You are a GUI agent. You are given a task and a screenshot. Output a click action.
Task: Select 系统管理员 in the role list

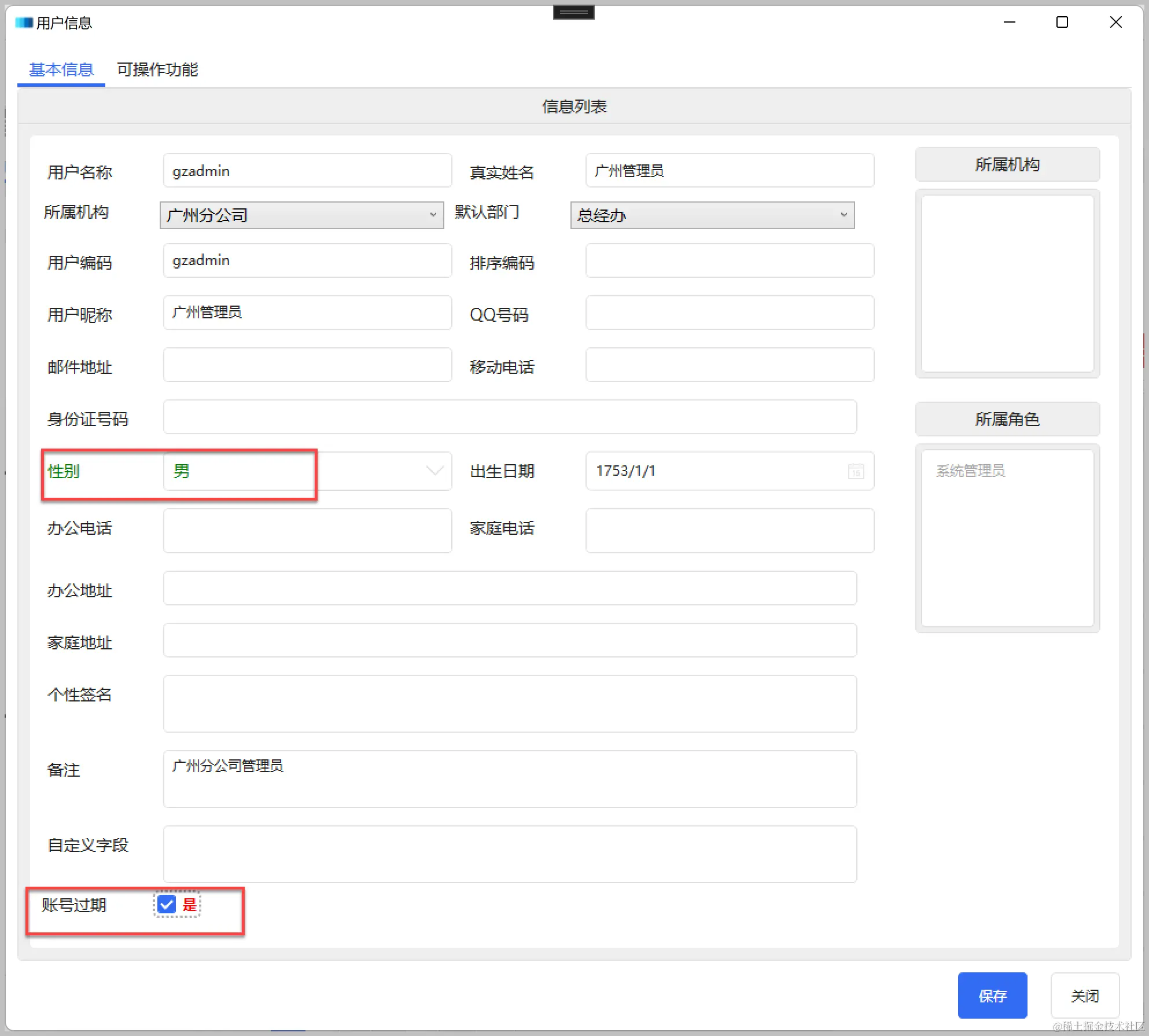(x=971, y=471)
